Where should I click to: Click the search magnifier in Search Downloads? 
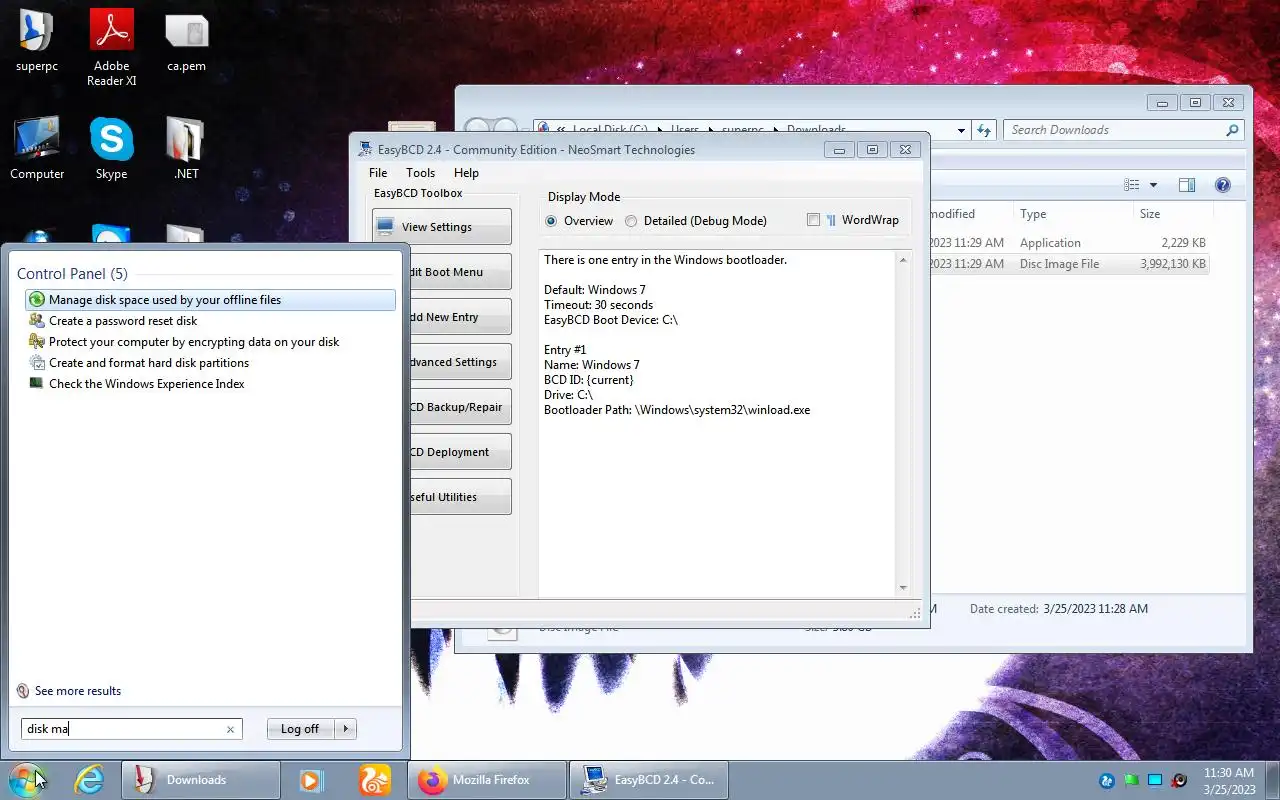[1232, 130]
